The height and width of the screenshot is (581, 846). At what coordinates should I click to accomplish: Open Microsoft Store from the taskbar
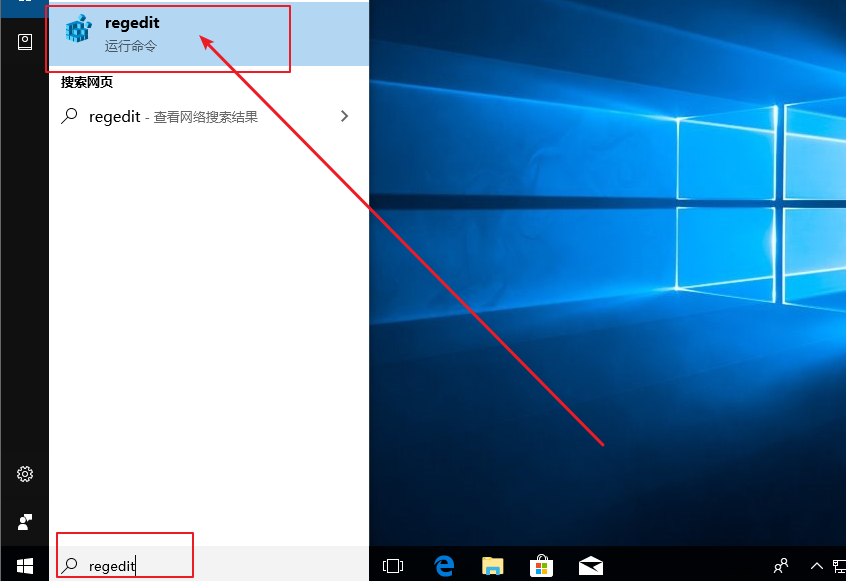tap(541, 565)
